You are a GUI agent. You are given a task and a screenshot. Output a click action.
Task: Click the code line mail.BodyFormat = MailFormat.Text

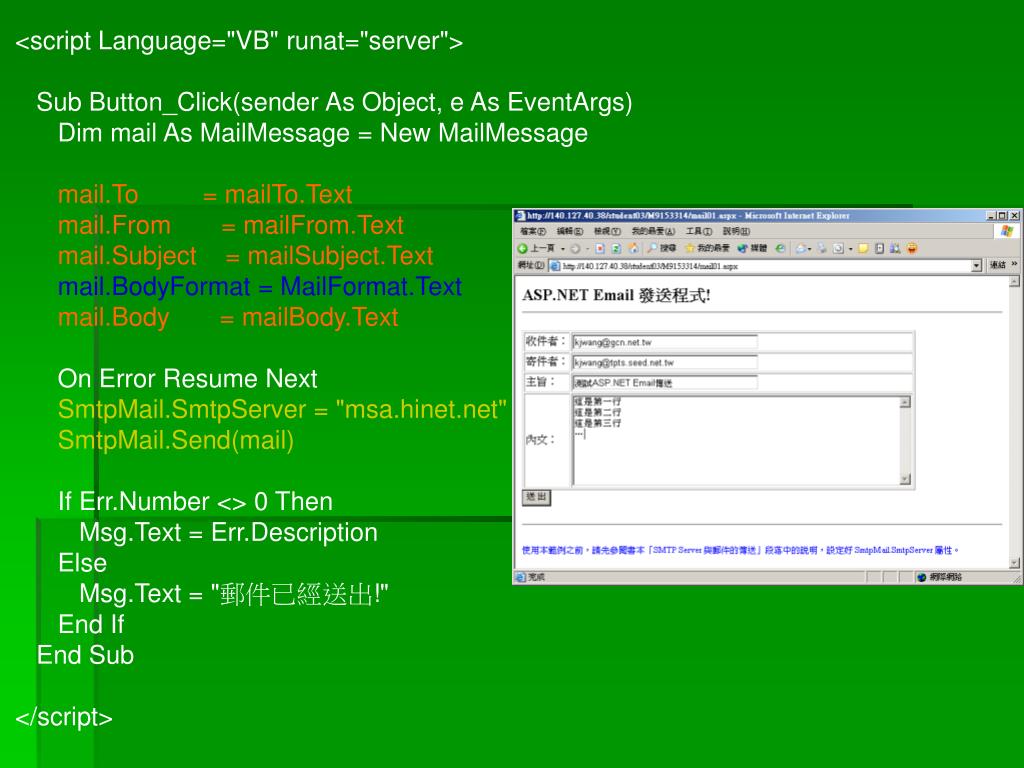click(260, 287)
